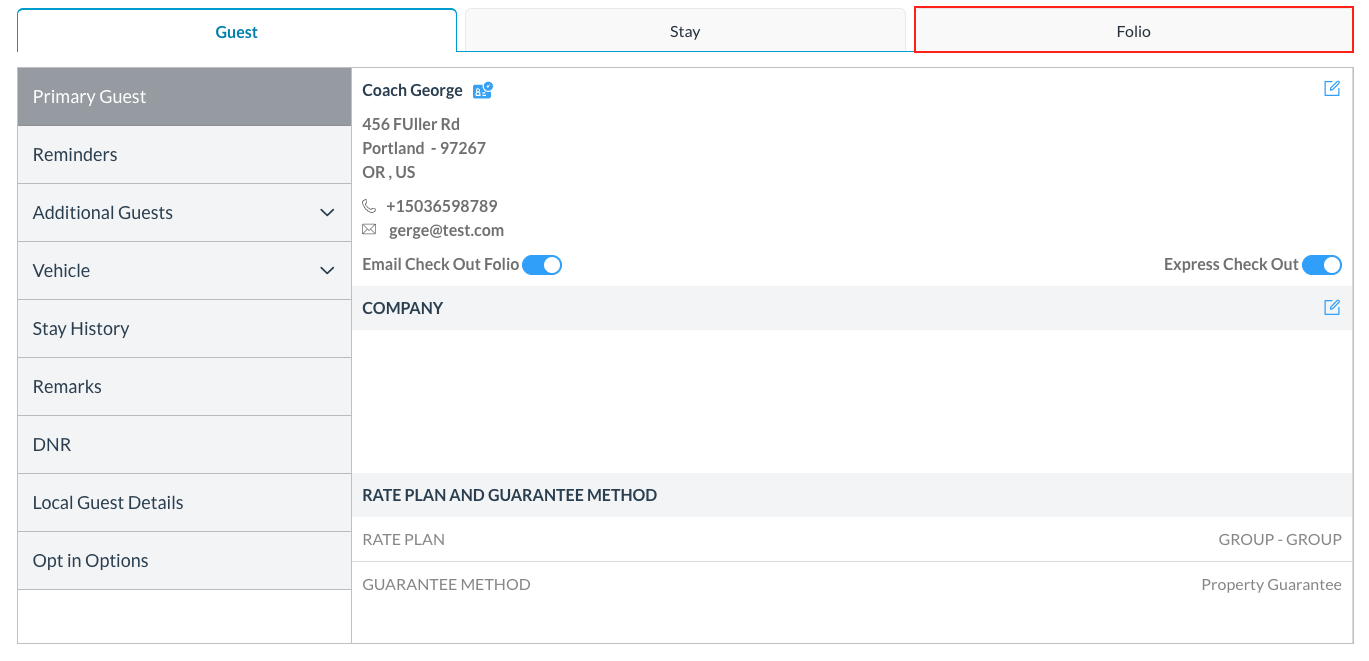Edit primary guest details with pencil icon
1369x661 pixels.
pyautogui.click(x=1331, y=88)
